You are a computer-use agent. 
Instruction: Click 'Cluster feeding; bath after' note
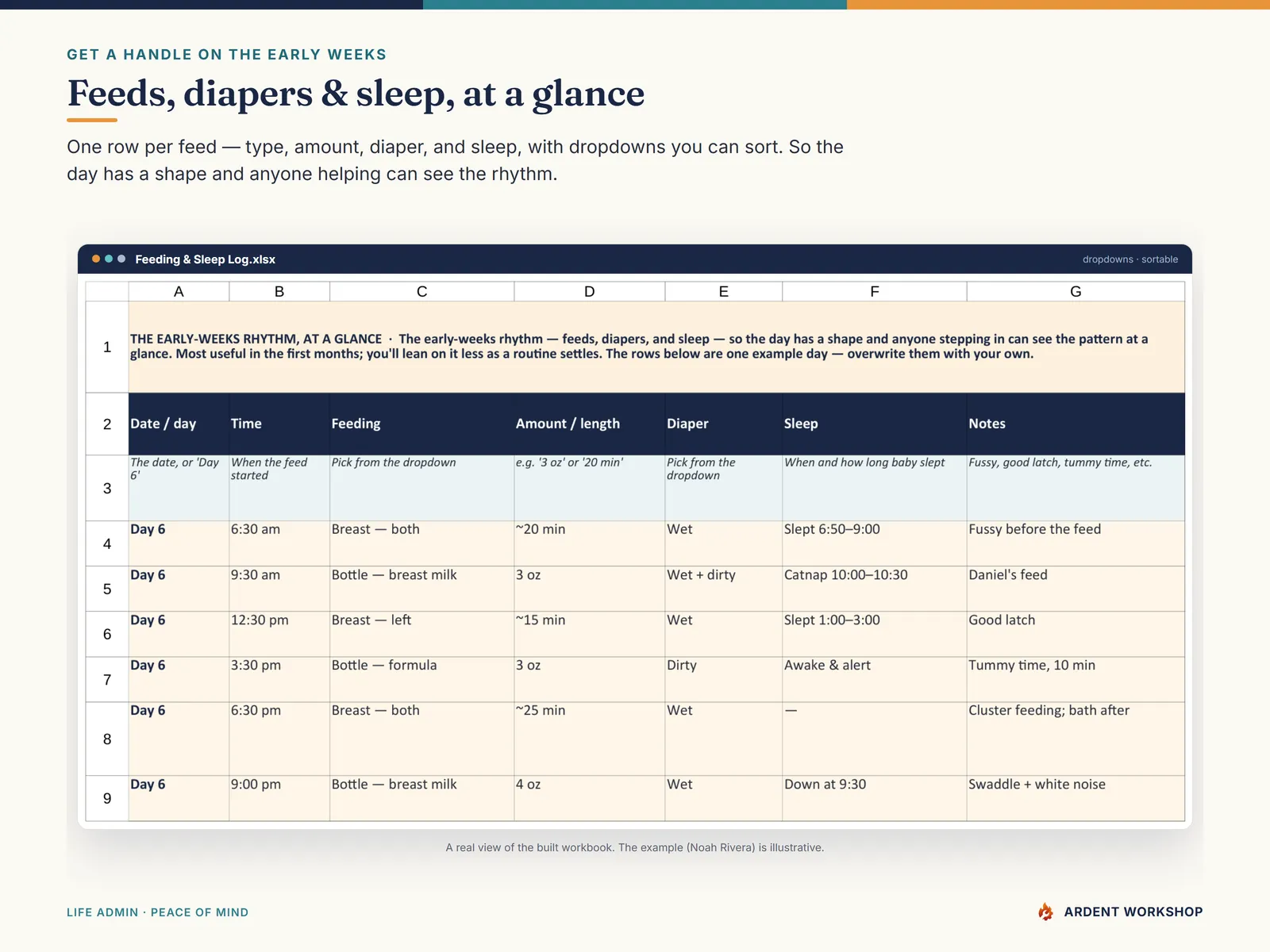[x=1076, y=739]
